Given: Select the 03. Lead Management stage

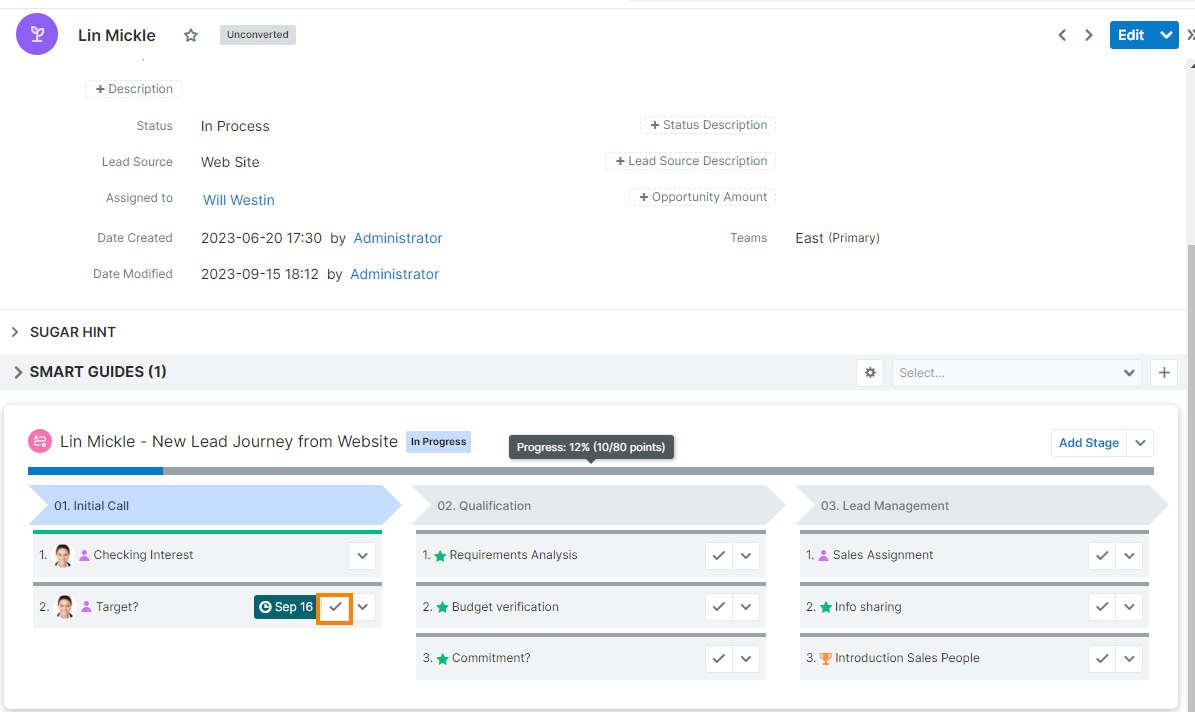Looking at the screenshot, I should (x=975, y=506).
